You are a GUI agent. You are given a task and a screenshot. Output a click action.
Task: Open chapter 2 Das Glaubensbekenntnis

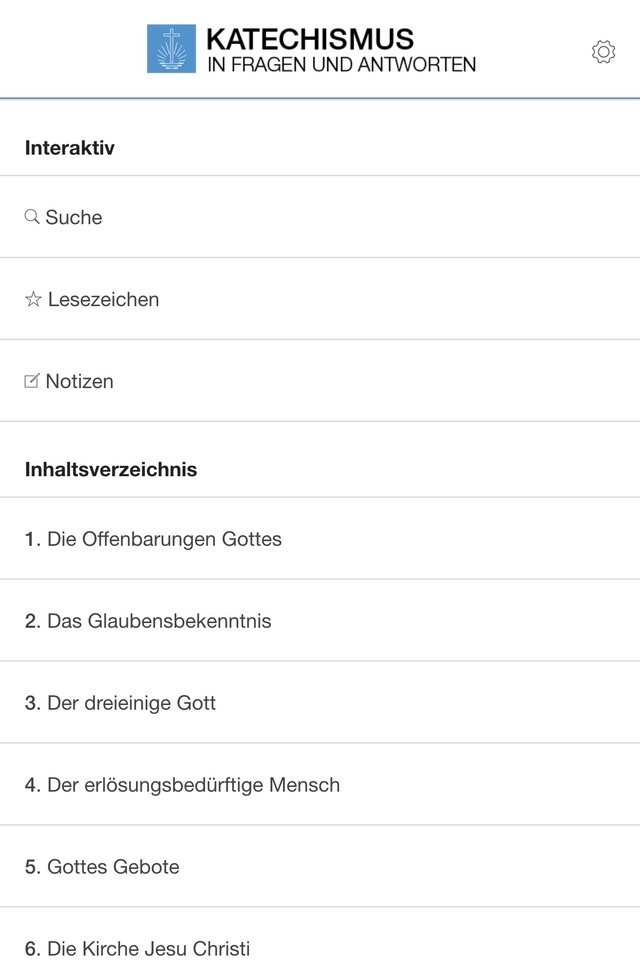pos(320,621)
